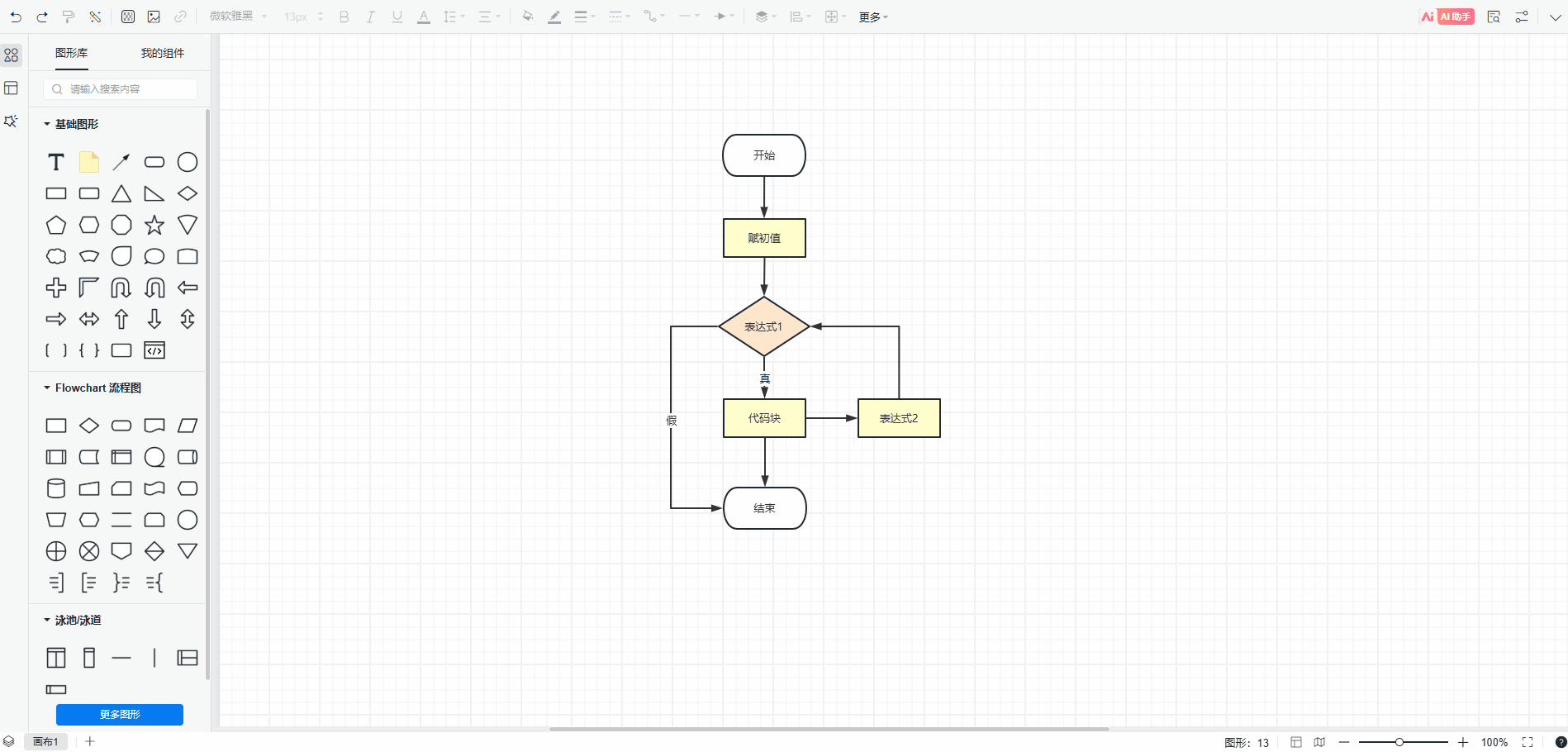Open the line dash style dropdown
This screenshot has height=752, width=1568.
click(x=620, y=17)
